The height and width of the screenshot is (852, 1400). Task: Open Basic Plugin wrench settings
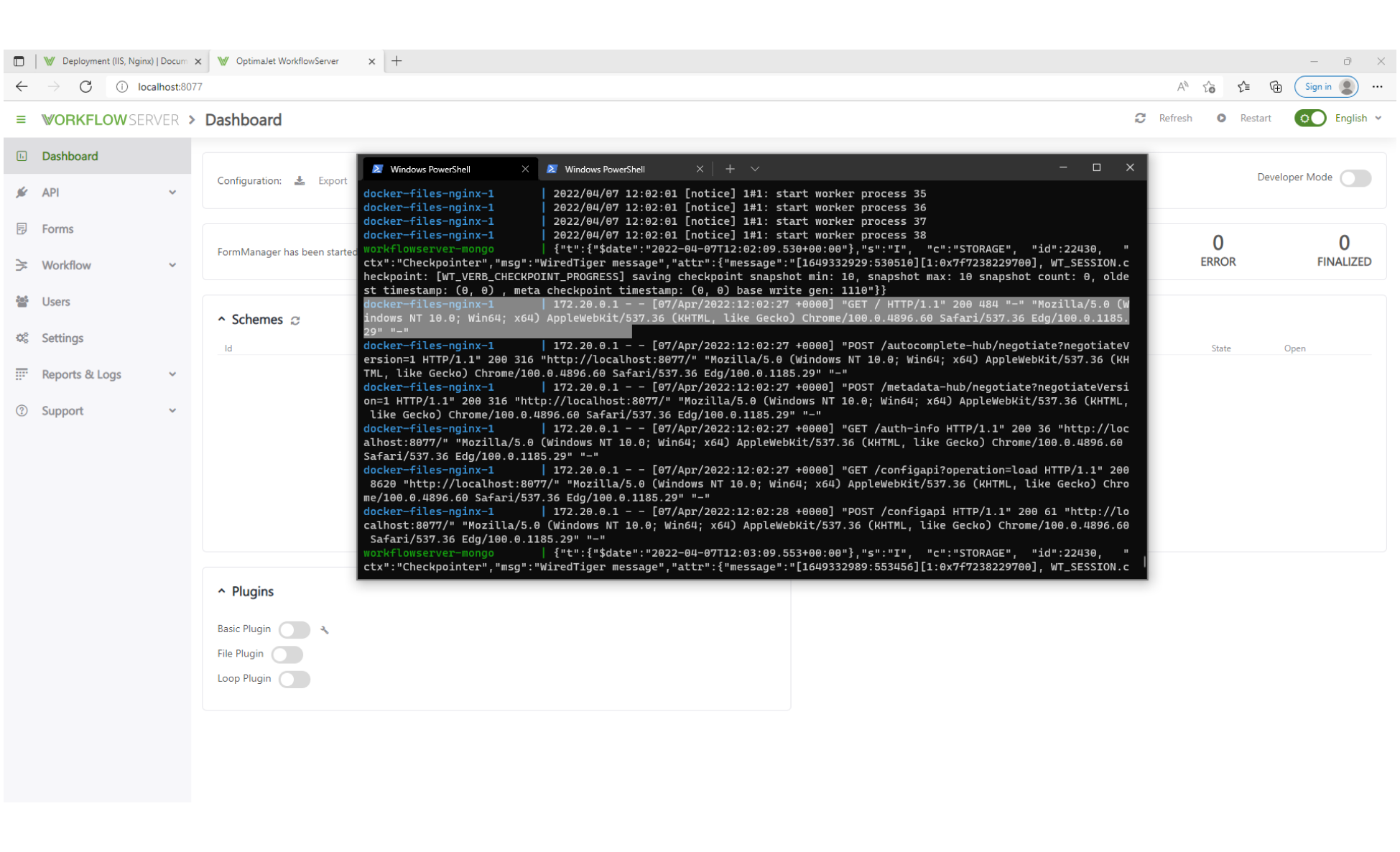pos(325,630)
